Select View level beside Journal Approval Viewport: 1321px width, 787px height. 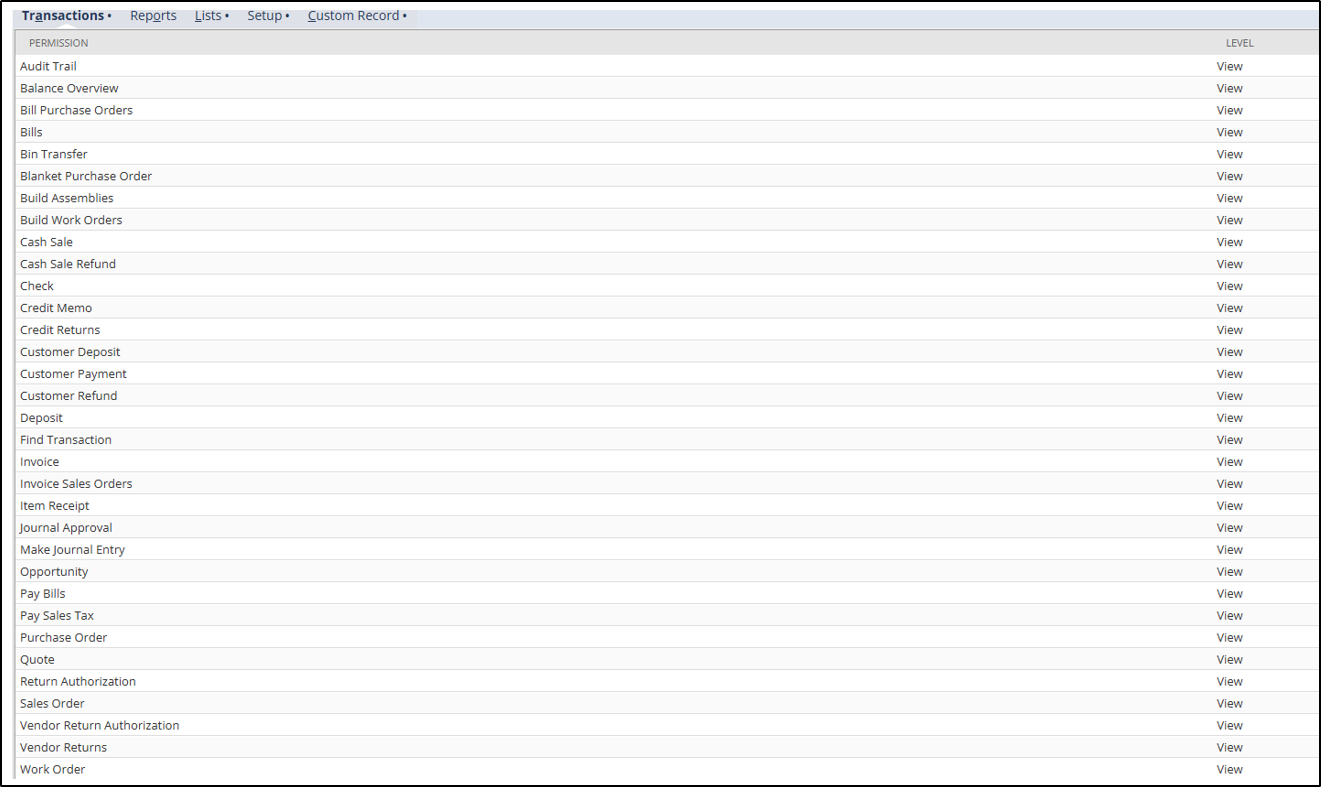pyautogui.click(x=1229, y=528)
